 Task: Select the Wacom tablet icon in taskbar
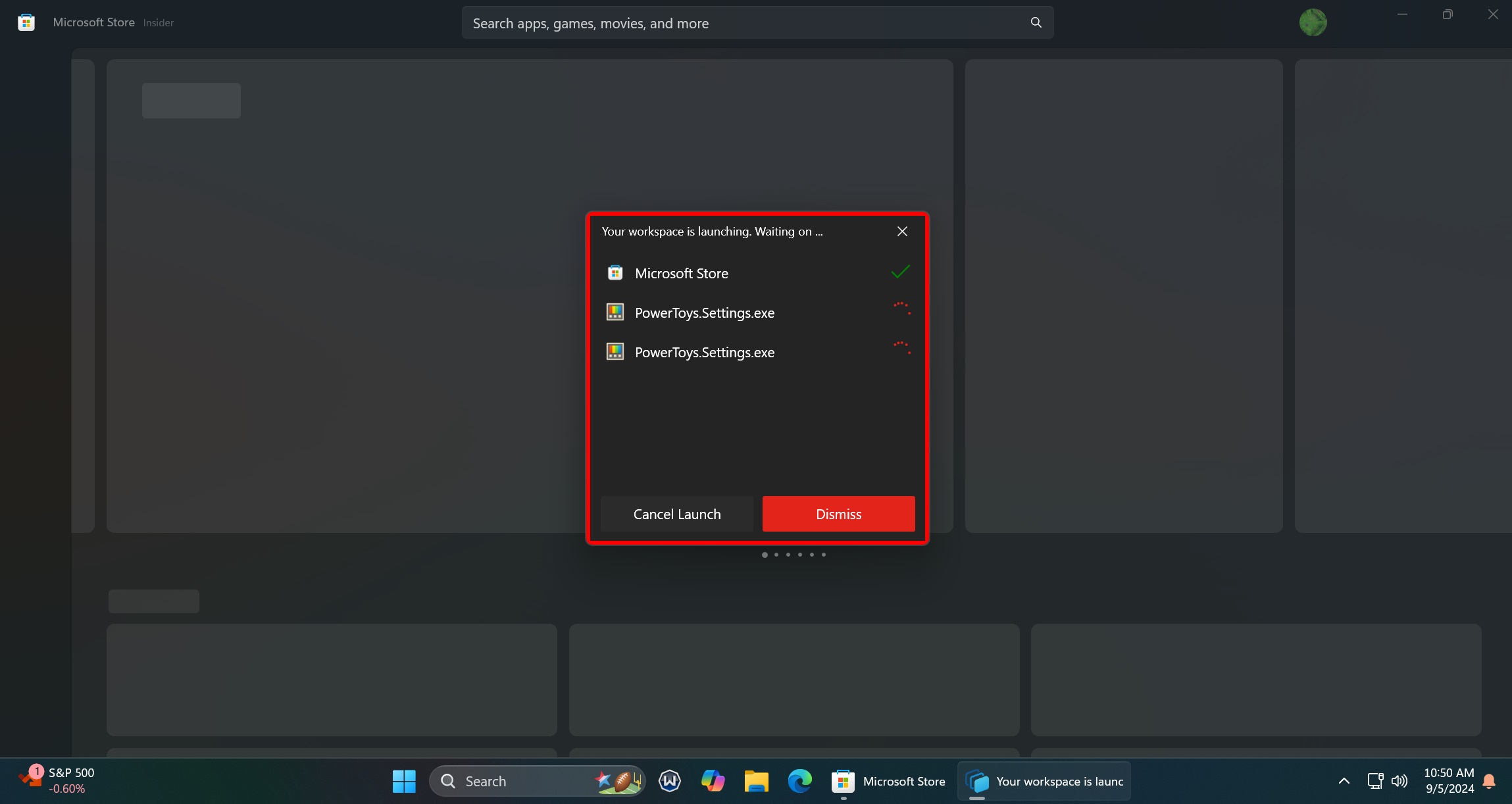point(670,781)
